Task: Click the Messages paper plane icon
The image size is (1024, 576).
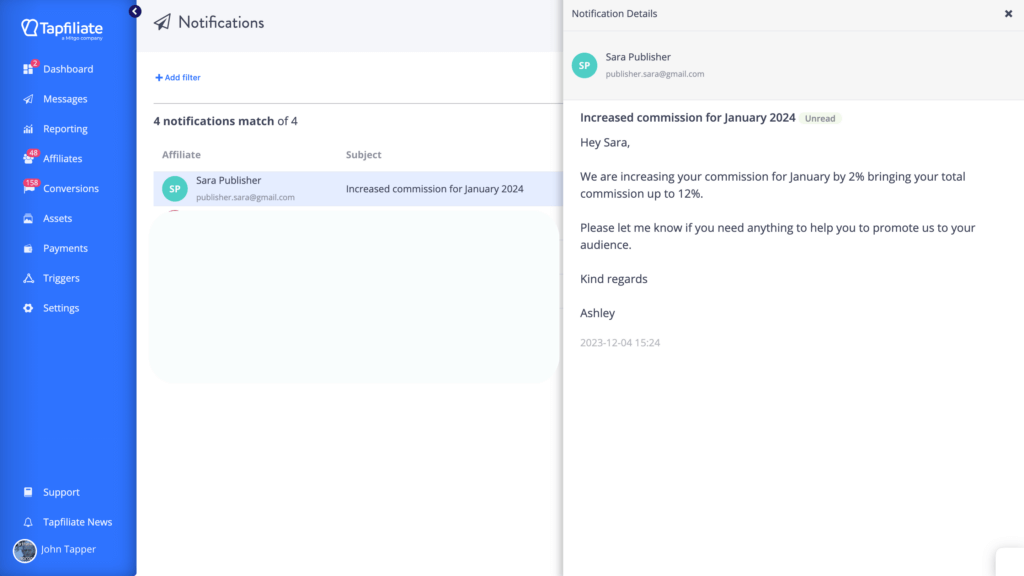Action: pos(29,99)
